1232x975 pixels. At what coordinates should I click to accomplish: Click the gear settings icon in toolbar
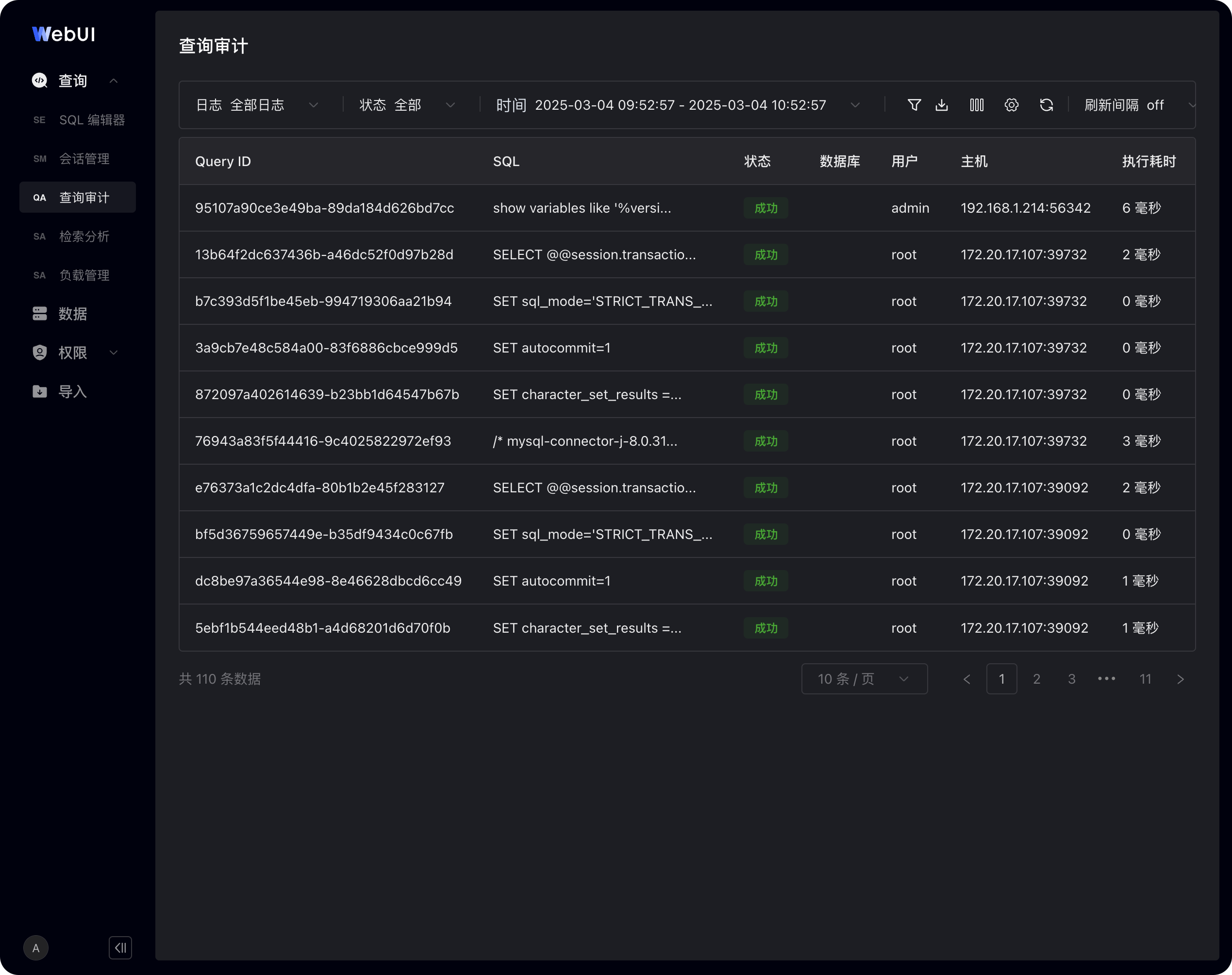pos(1011,105)
